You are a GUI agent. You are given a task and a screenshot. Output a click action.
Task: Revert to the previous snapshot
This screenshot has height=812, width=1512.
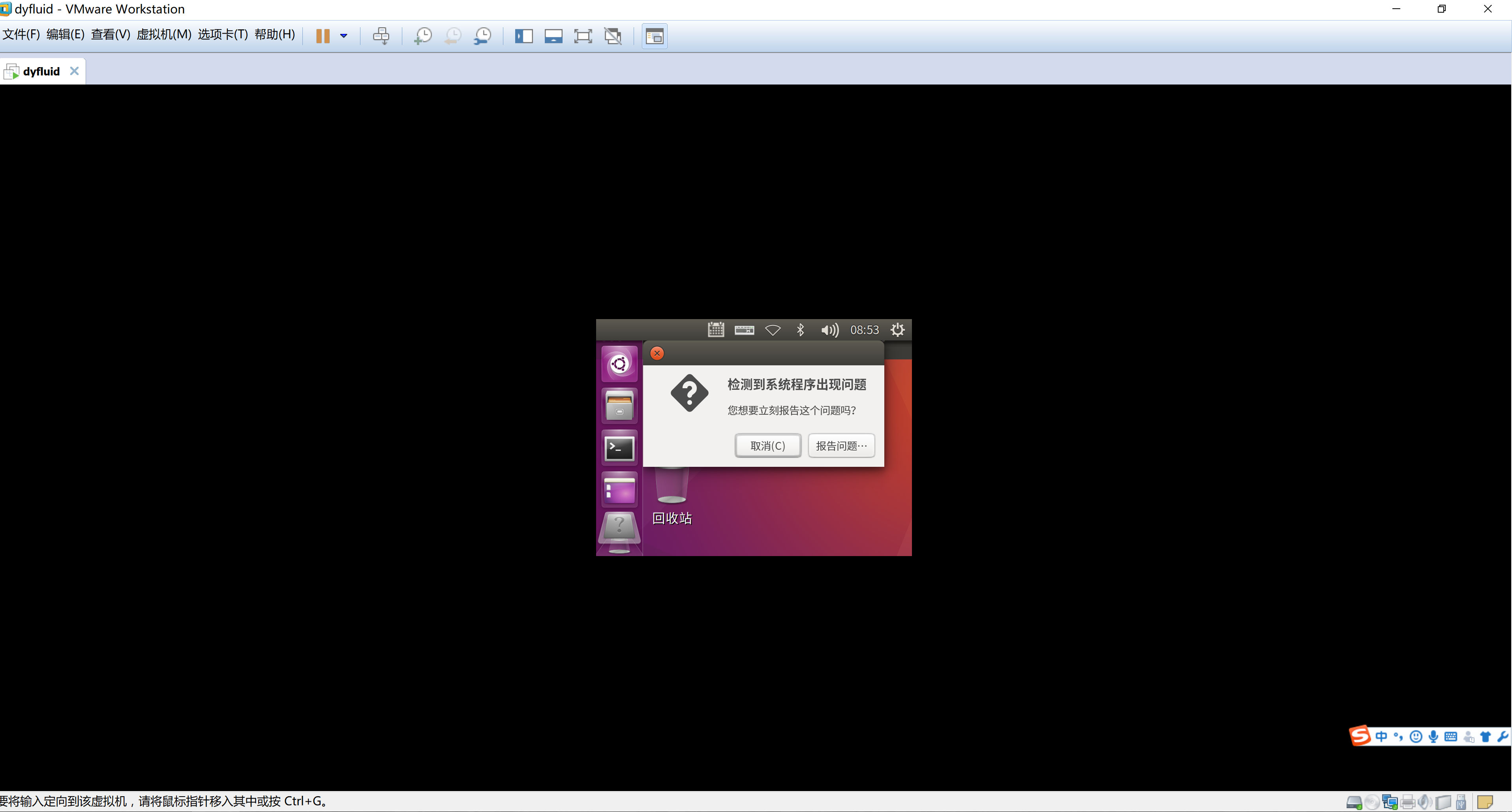tap(452, 36)
